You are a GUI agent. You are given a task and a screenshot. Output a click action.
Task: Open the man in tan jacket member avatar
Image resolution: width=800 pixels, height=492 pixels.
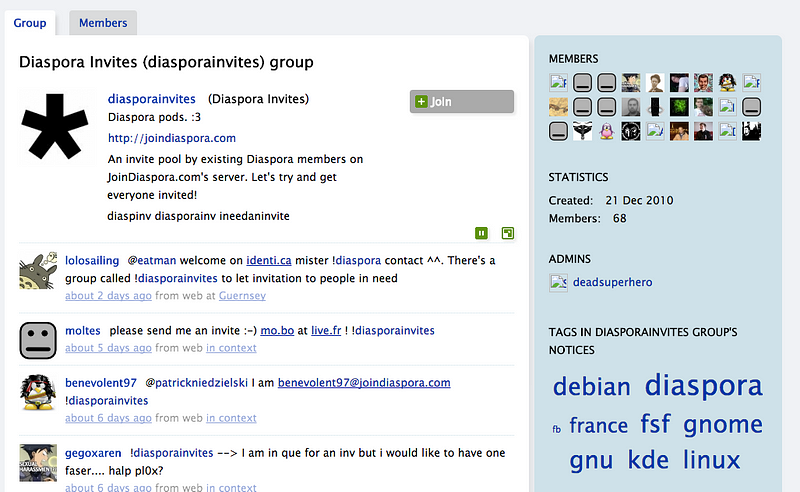click(679, 131)
